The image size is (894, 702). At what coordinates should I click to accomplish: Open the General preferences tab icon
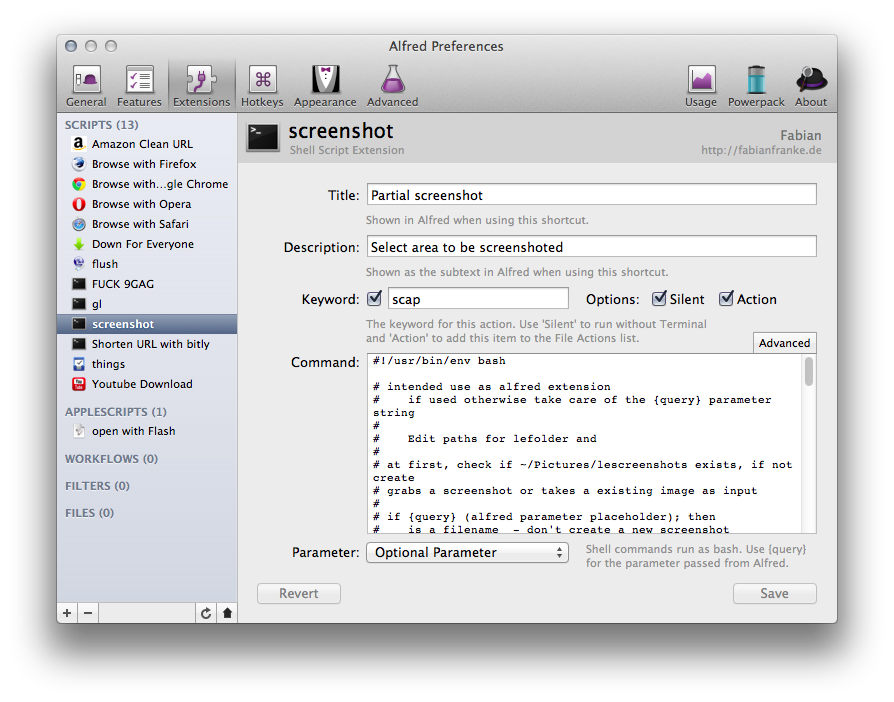(86, 79)
